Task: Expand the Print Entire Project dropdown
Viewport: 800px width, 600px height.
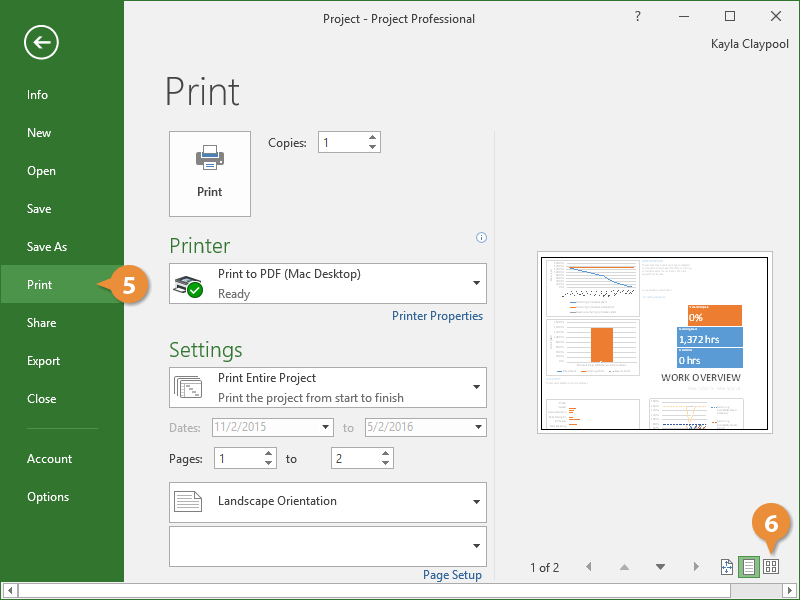Action: pos(475,387)
